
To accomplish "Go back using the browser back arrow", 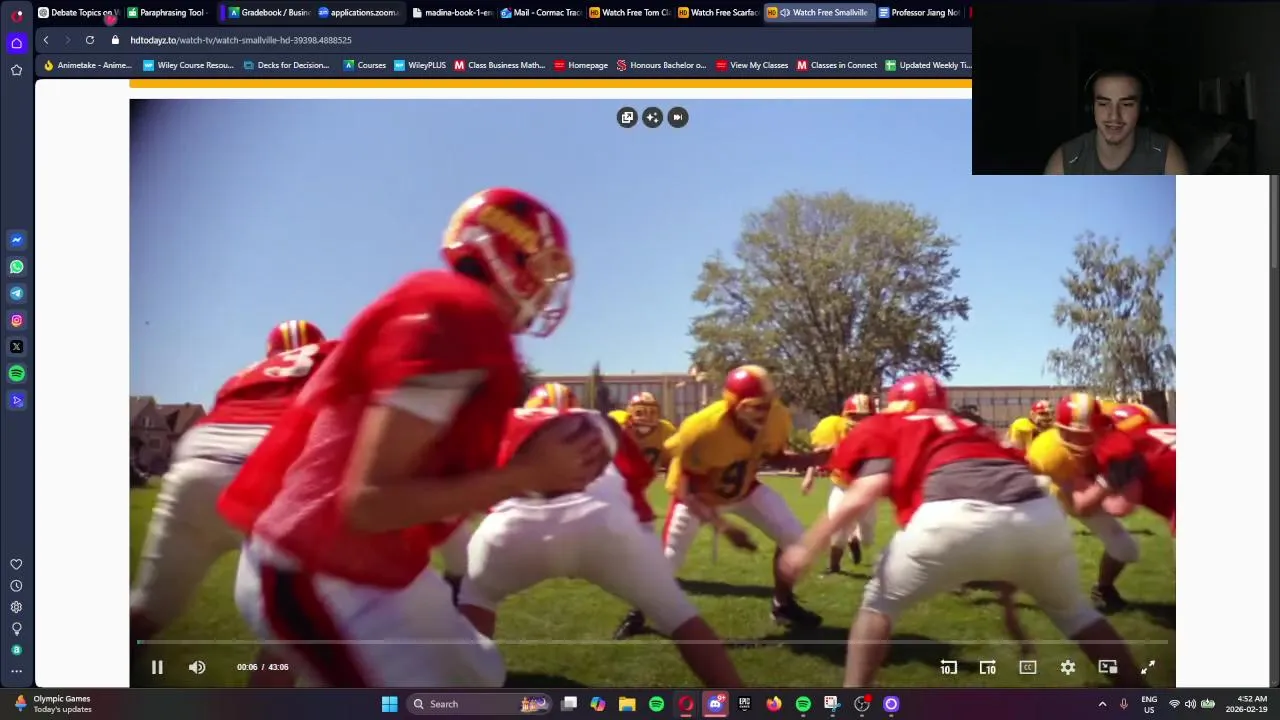I will pyautogui.click(x=45, y=40).
